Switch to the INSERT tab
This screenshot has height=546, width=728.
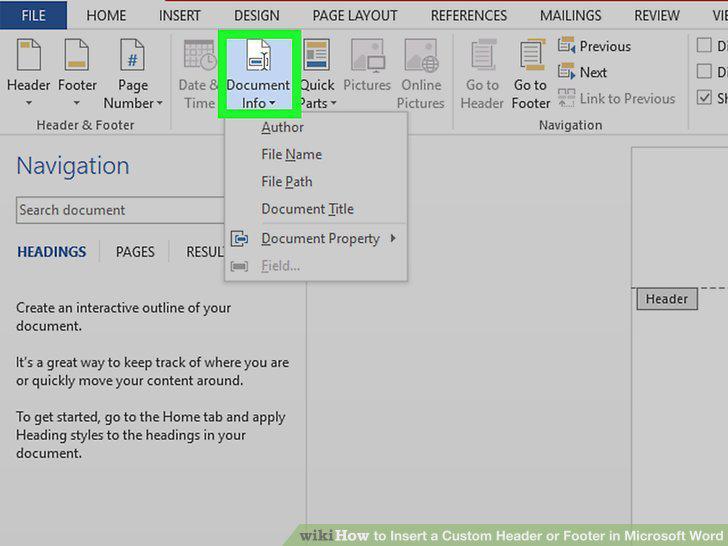pyautogui.click(x=180, y=15)
